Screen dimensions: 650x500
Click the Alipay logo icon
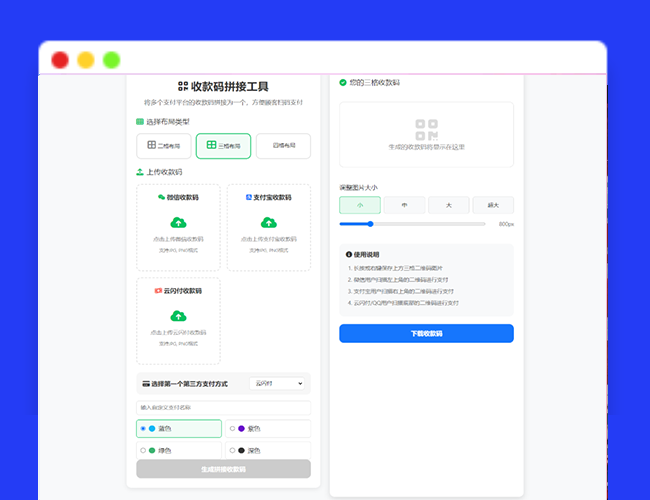(249, 197)
